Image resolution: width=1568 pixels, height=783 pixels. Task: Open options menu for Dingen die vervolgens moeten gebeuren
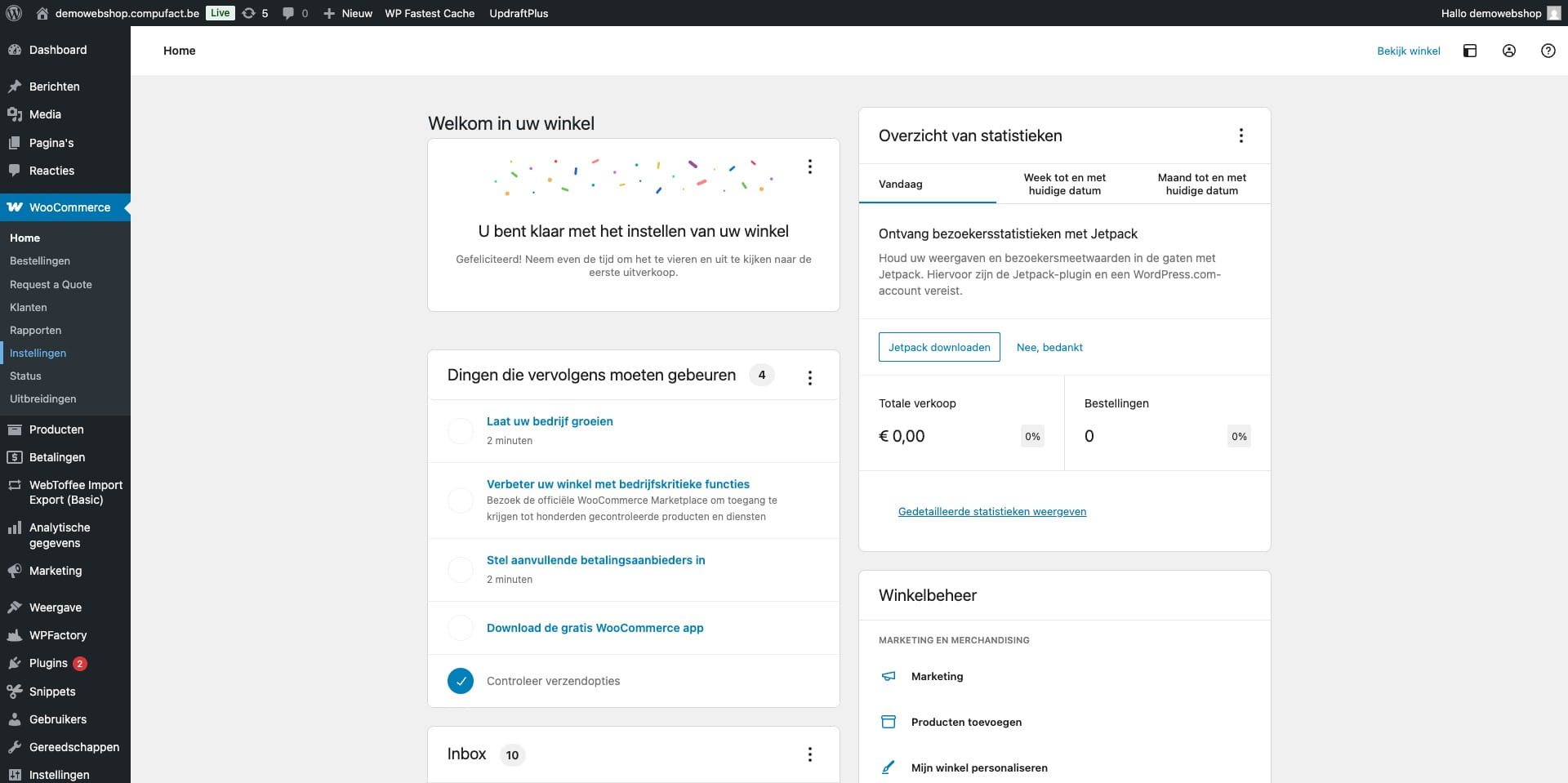pyautogui.click(x=810, y=378)
